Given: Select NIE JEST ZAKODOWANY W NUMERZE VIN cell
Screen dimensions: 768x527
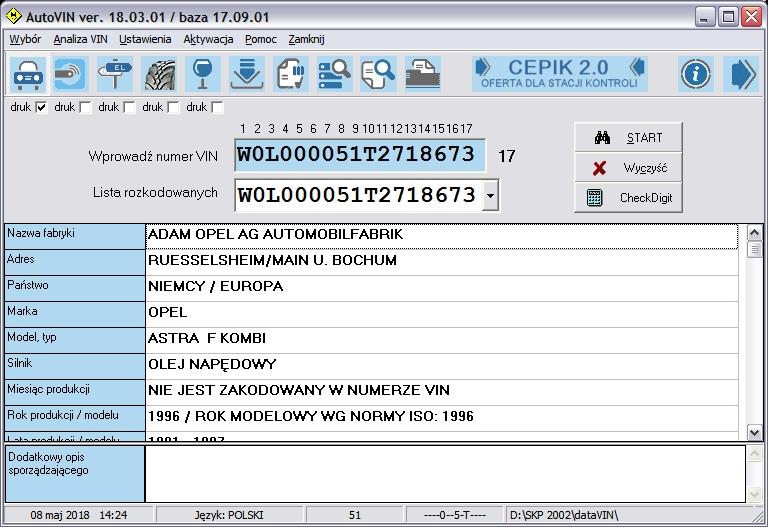Looking at the screenshot, I should (x=442, y=392).
